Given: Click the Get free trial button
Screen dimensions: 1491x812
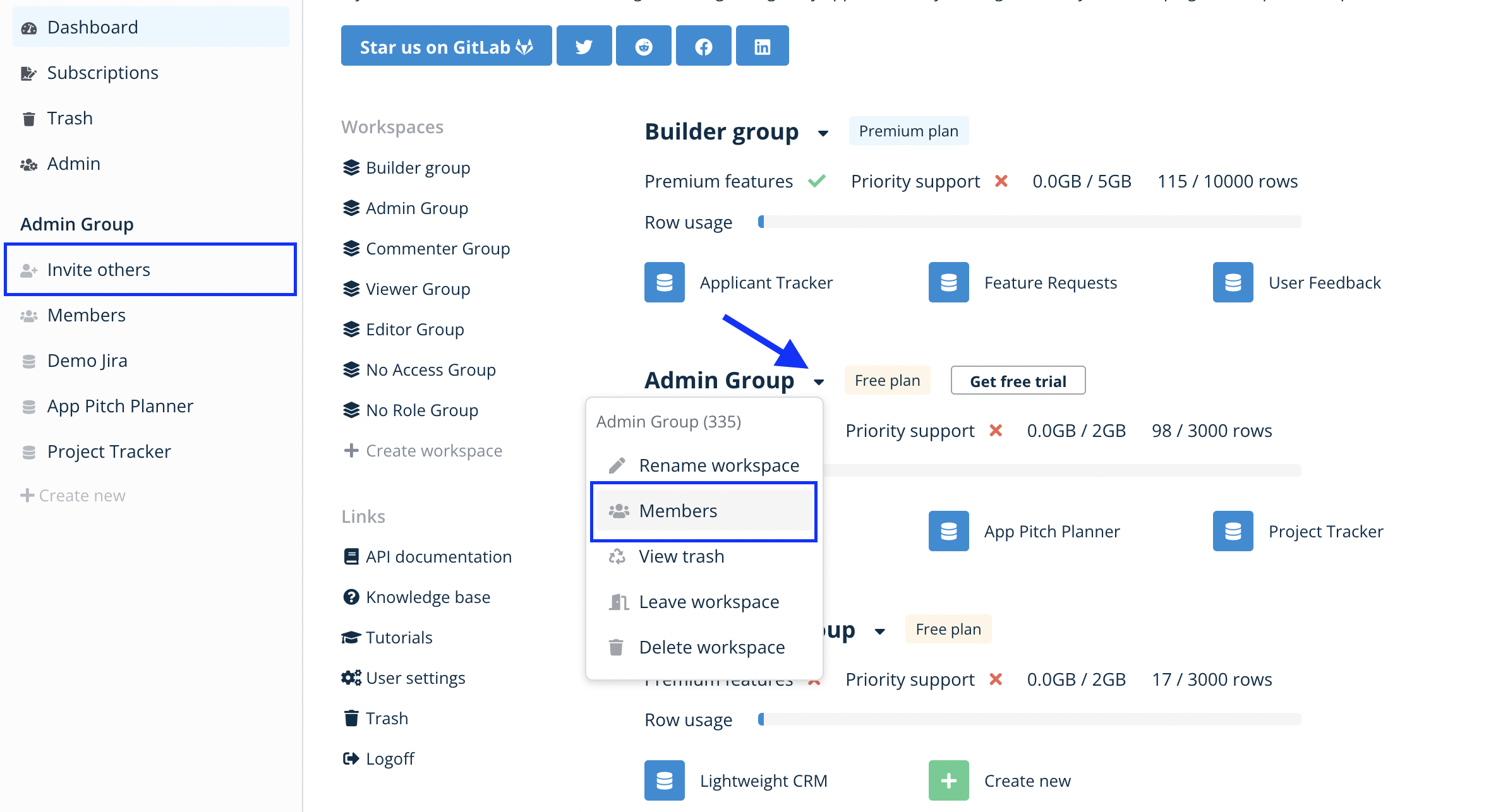Looking at the screenshot, I should (x=1018, y=381).
